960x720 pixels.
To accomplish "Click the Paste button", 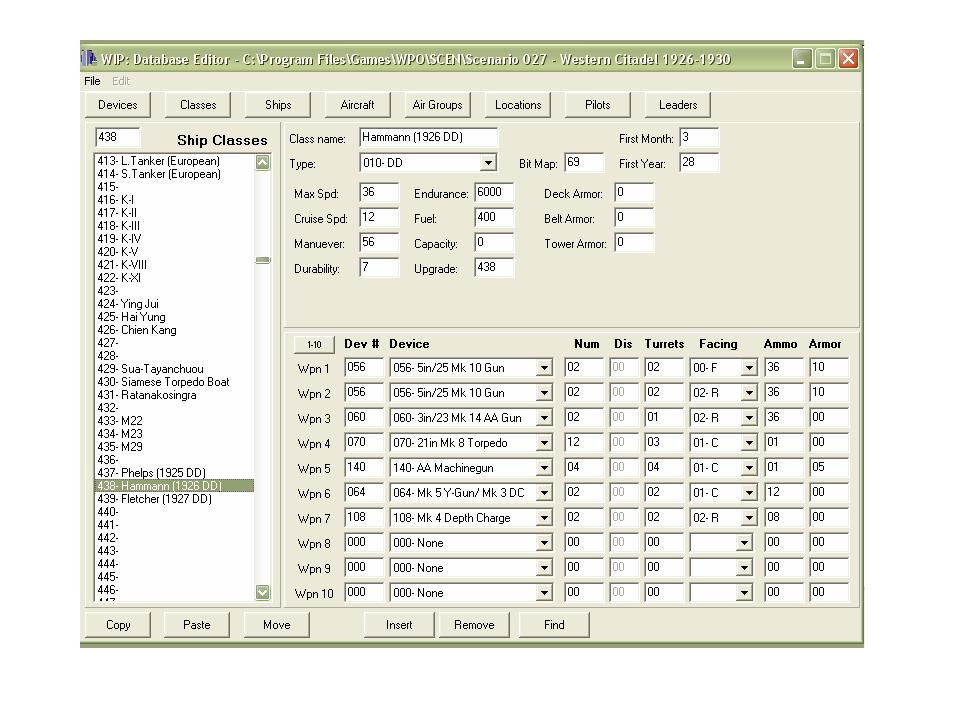I will pos(197,624).
